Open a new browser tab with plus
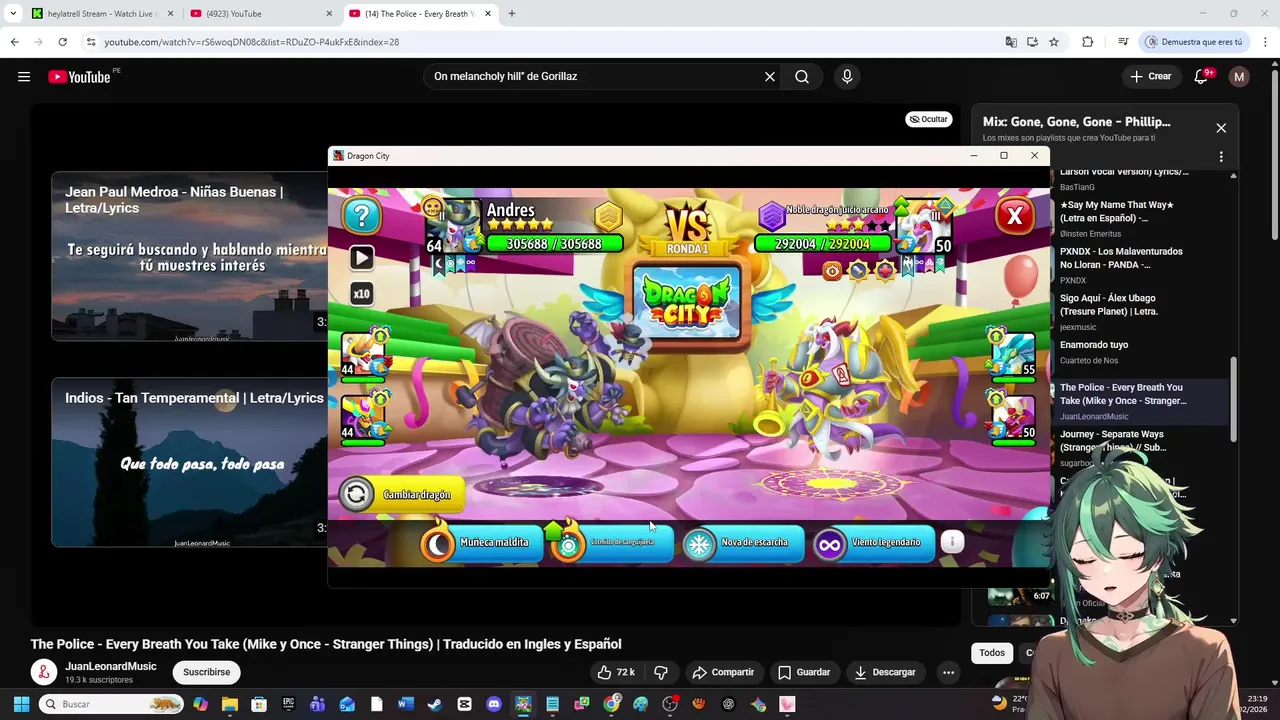 tap(512, 14)
